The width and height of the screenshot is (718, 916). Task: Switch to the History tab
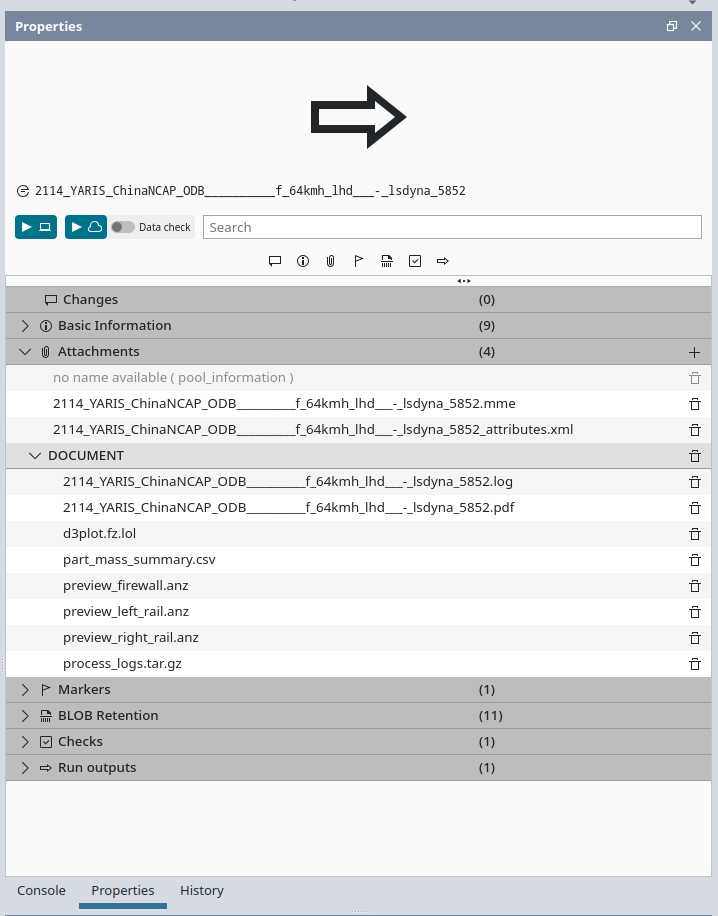pos(202,891)
